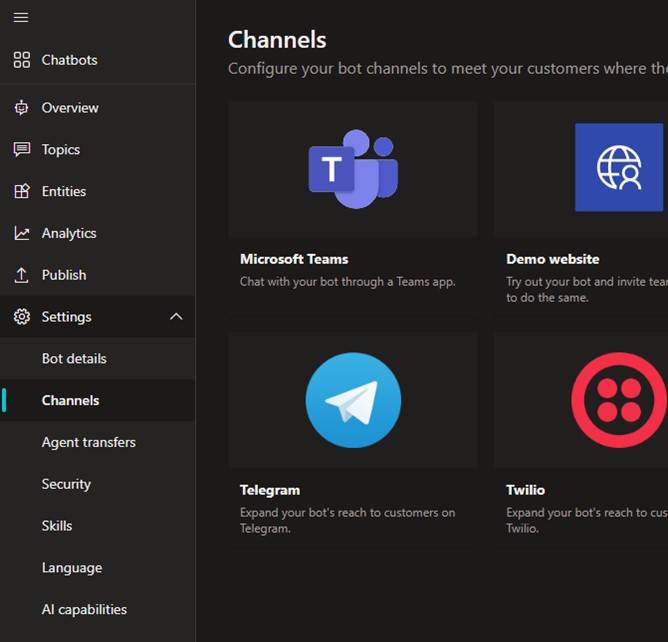Viewport: 668px width, 642px height.
Task: Click the Topics chat icon
Action: click(21, 150)
